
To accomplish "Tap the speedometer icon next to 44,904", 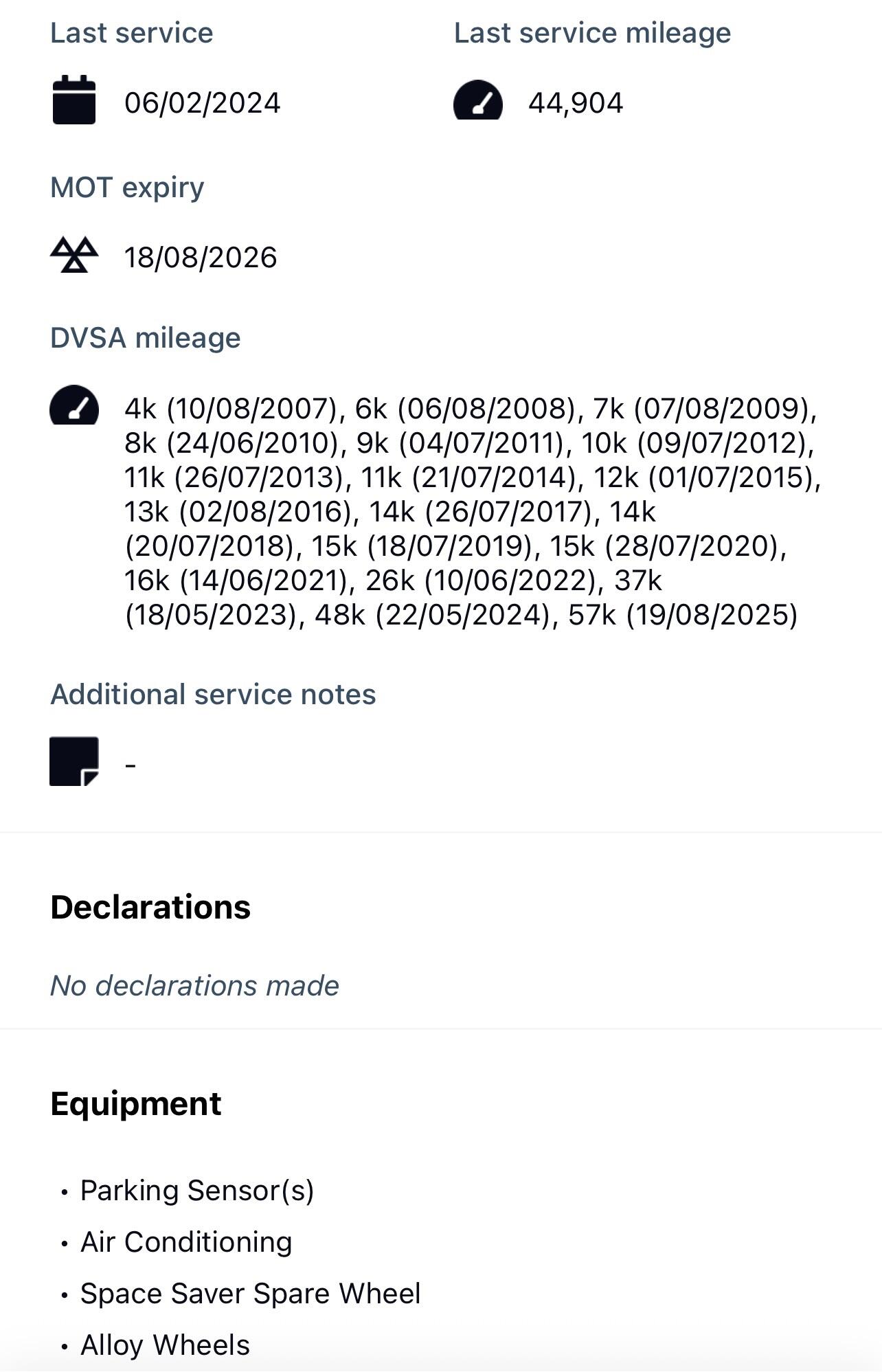I will (478, 101).
